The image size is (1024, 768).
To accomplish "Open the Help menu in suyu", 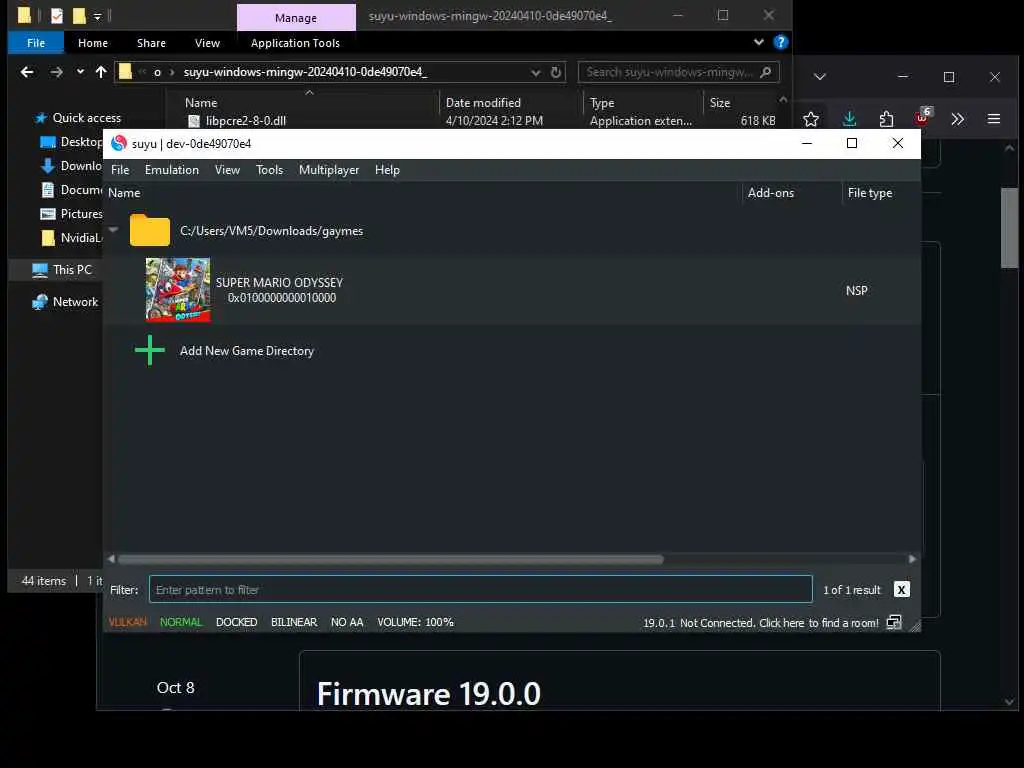I will tap(387, 170).
